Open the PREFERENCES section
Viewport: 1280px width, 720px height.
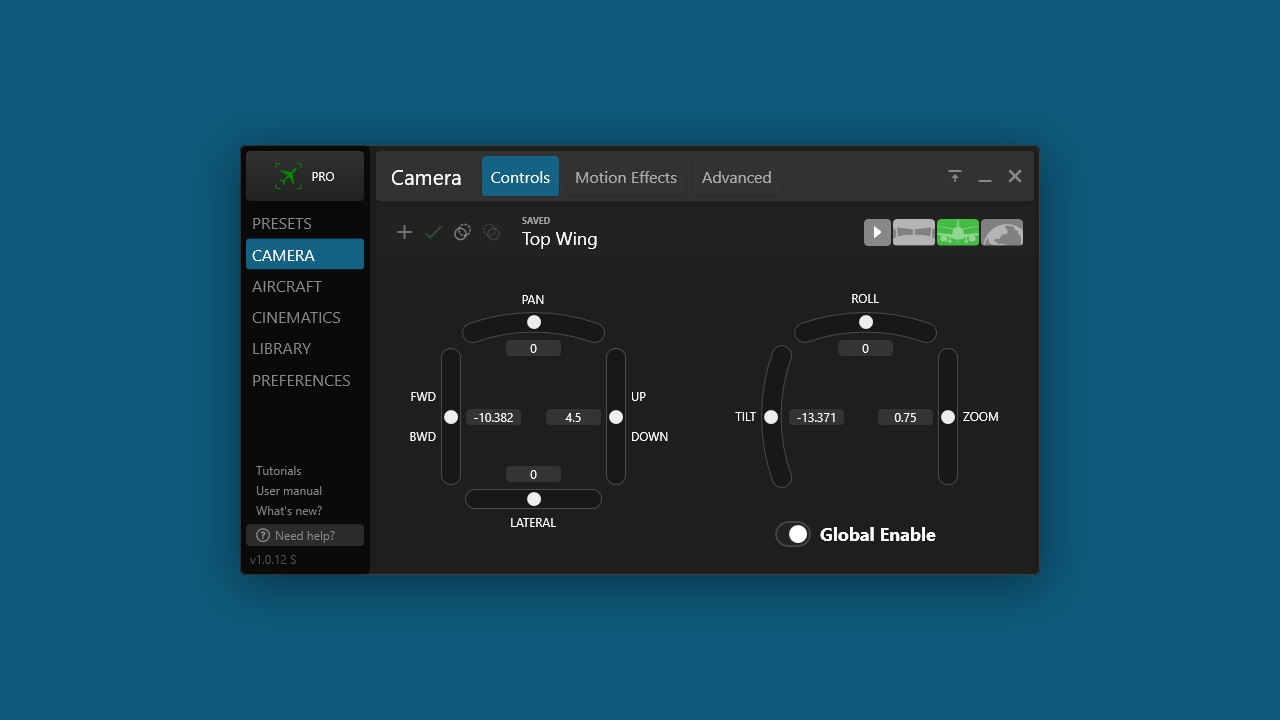(301, 380)
